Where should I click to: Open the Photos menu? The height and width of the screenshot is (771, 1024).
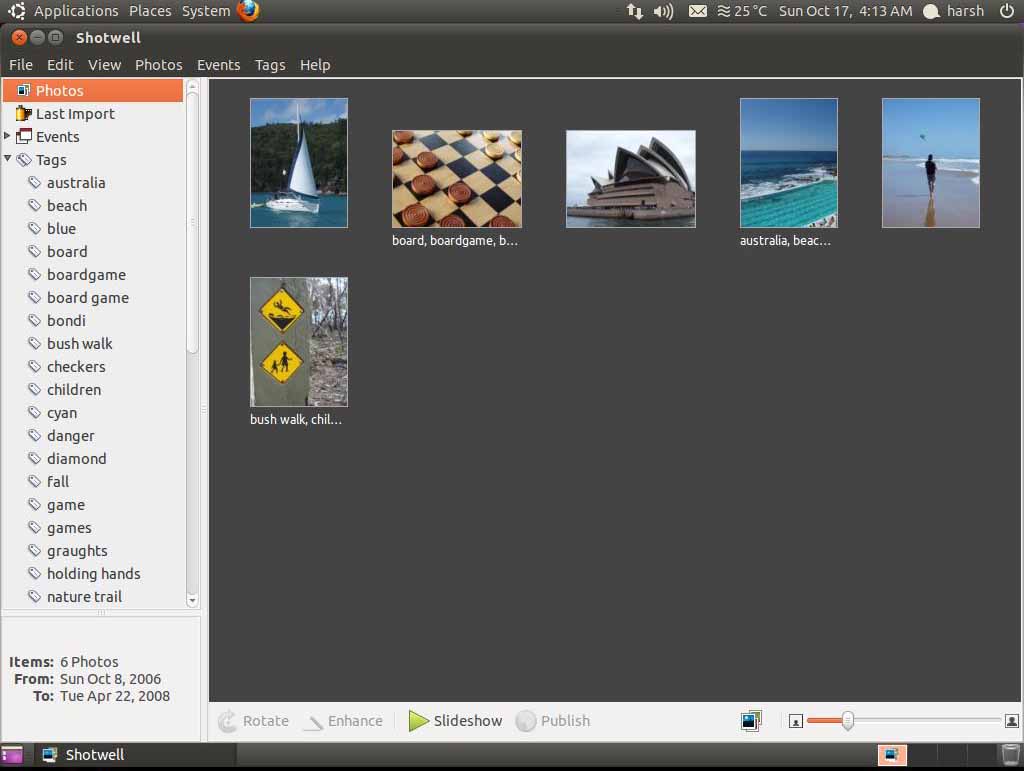pos(158,65)
